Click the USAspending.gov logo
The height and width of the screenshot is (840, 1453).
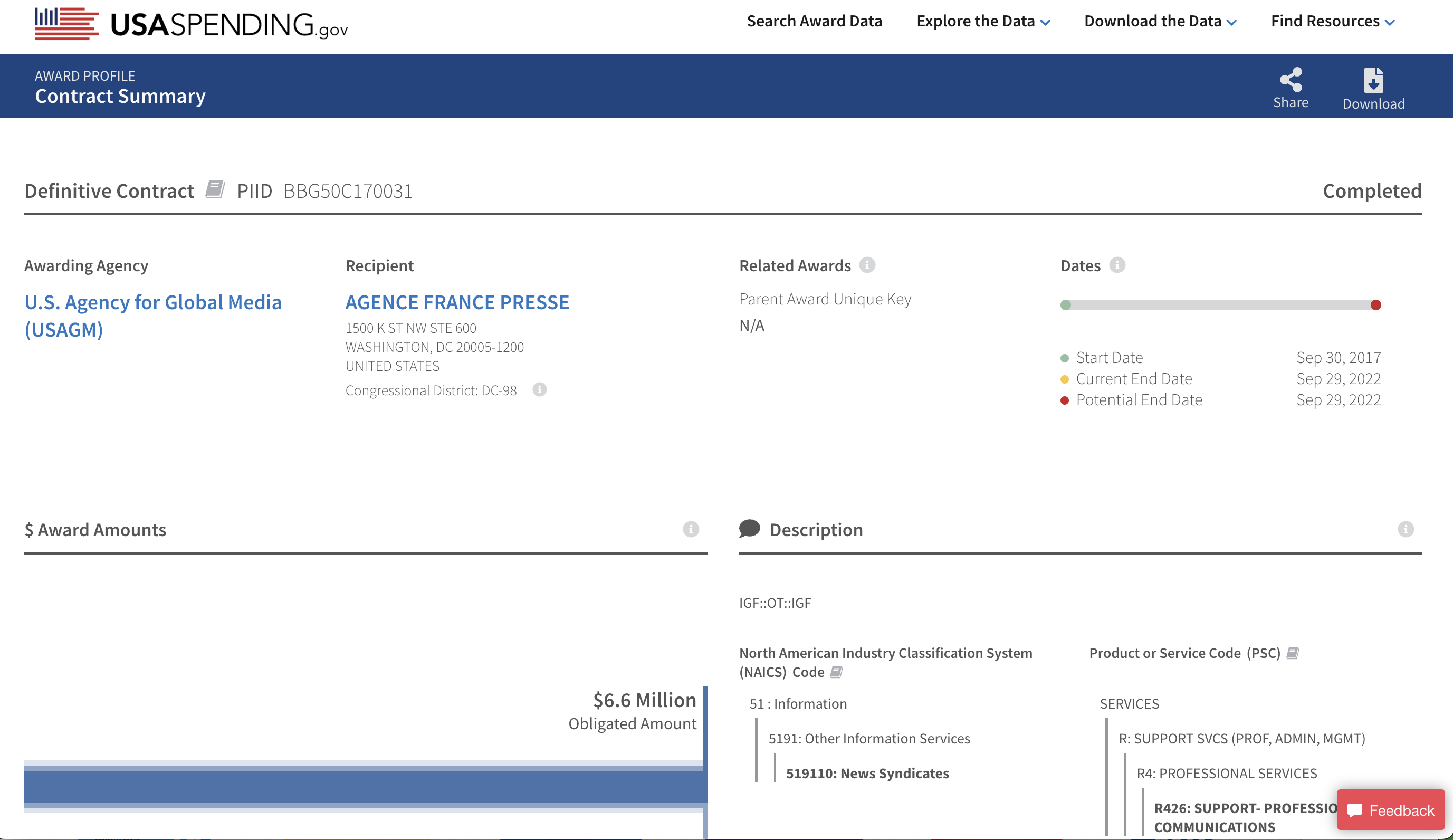pyautogui.click(x=191, y=24)
